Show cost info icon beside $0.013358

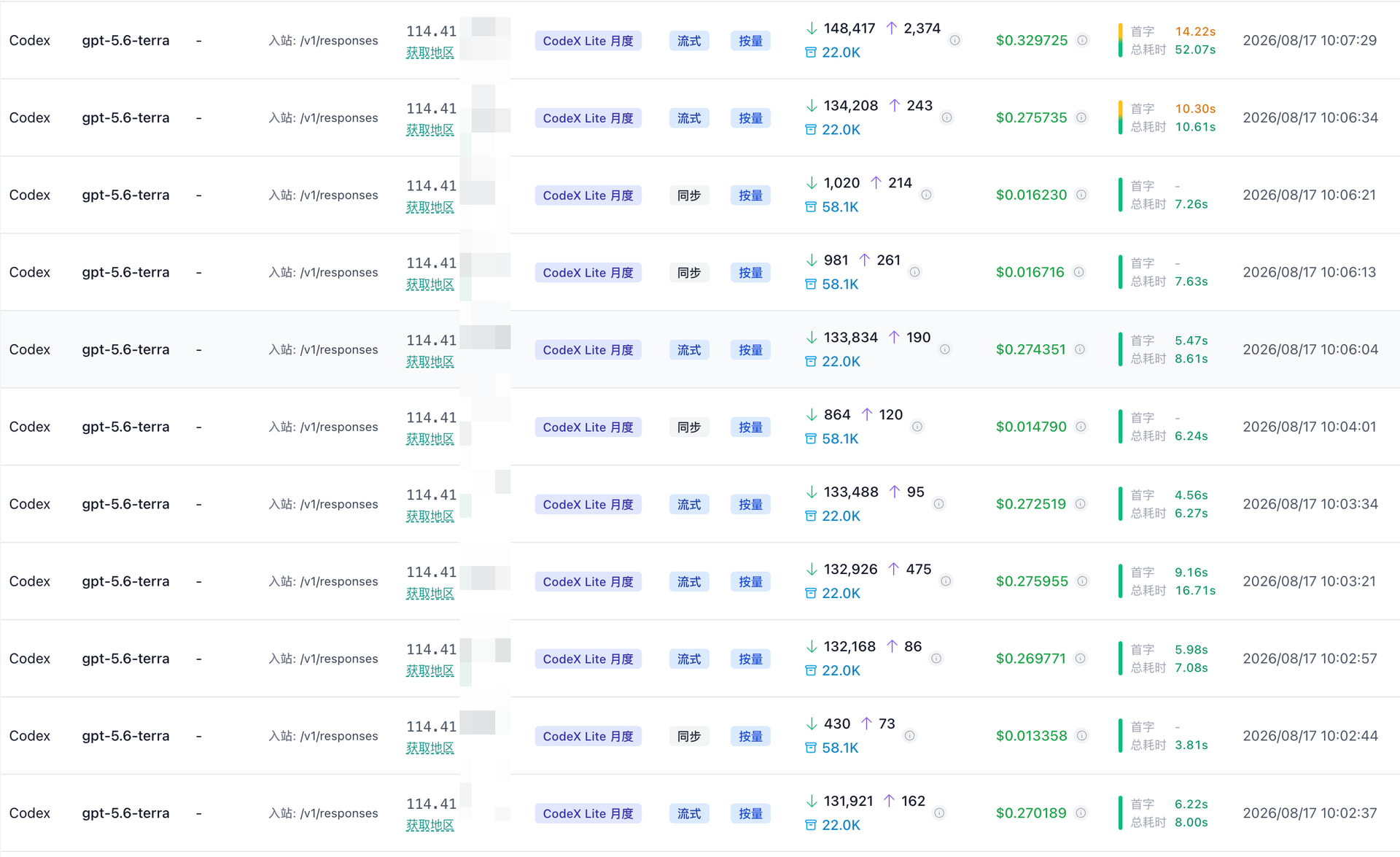point(1082,736)
